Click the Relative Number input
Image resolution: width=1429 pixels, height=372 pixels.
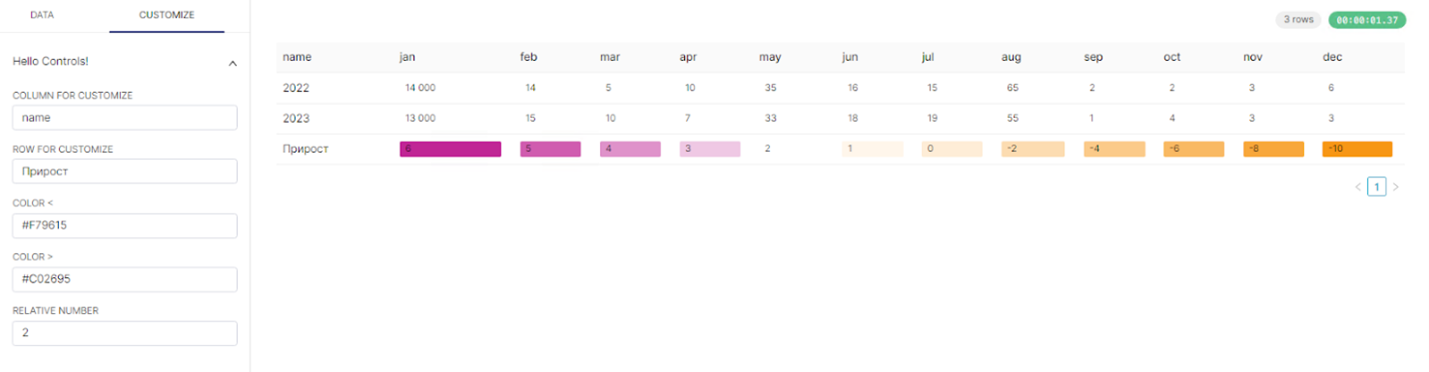click(x=125, y=333)
